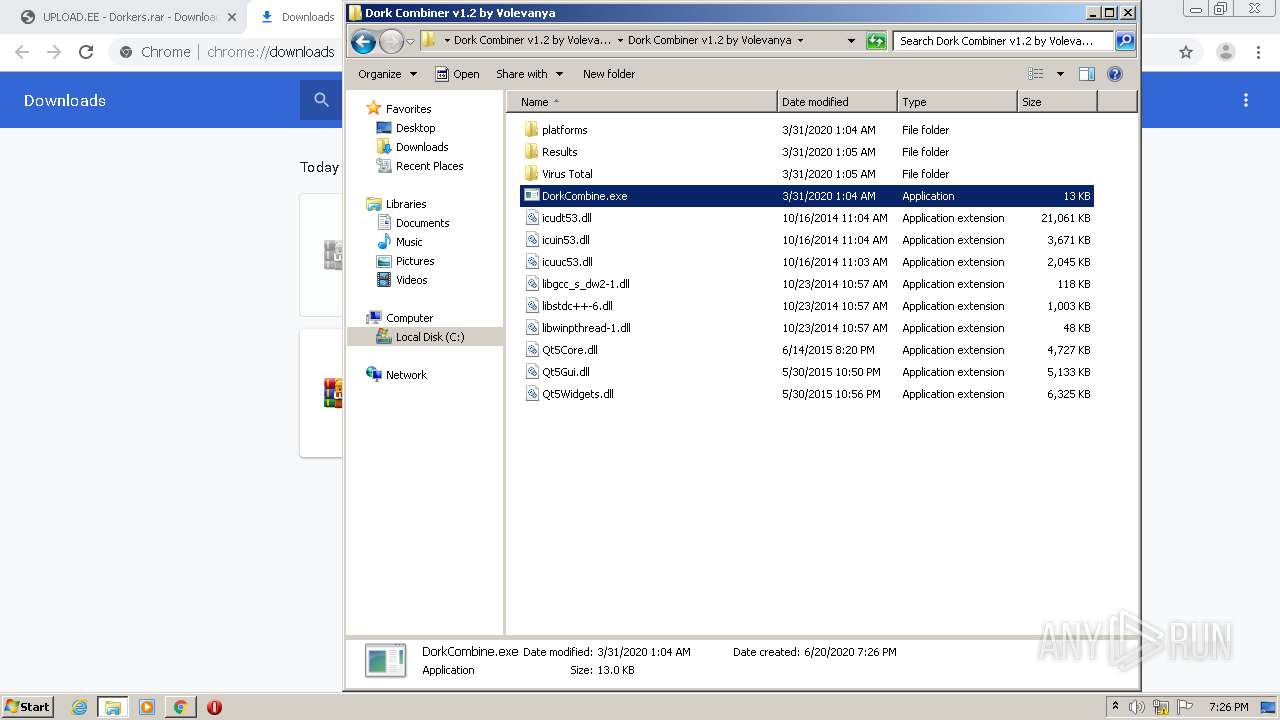Close the UPLOAD.EE Chrome tab

point(231,17)
